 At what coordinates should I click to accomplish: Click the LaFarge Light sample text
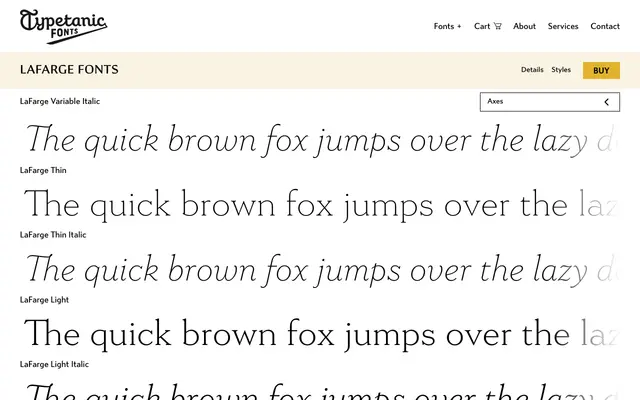coord(322,334)
